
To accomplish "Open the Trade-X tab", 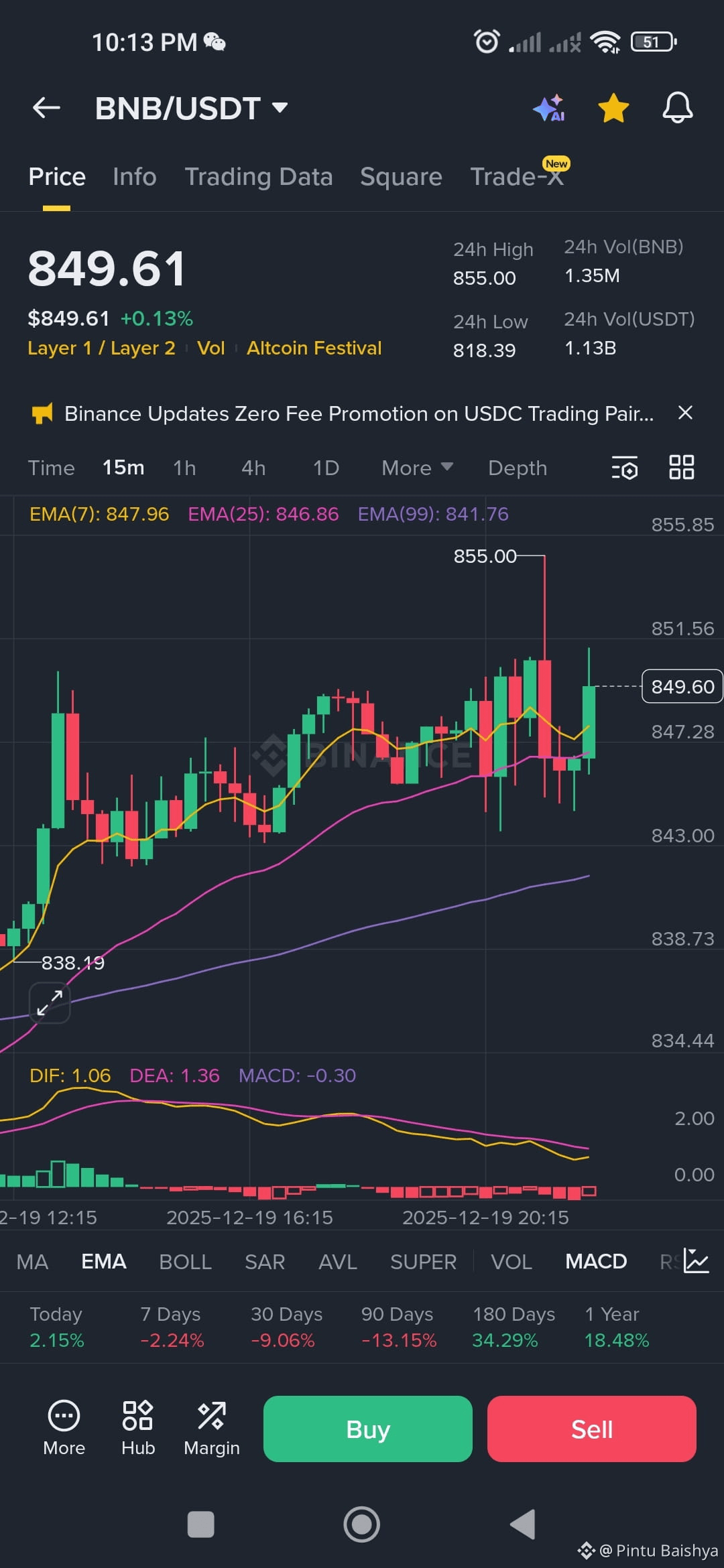I will click(x=517, y=177).
